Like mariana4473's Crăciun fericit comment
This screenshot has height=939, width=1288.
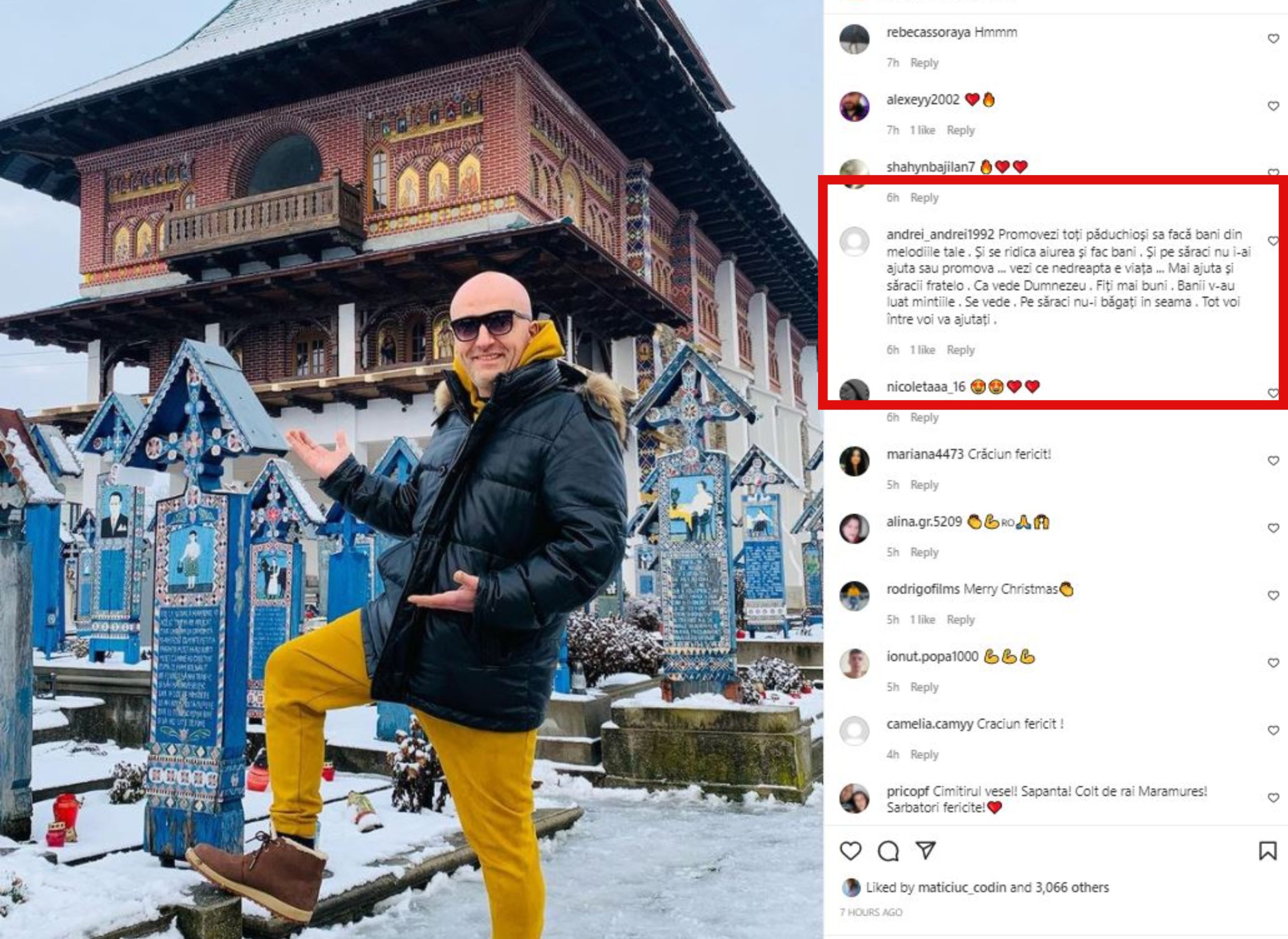click(x=1273, y=460)
